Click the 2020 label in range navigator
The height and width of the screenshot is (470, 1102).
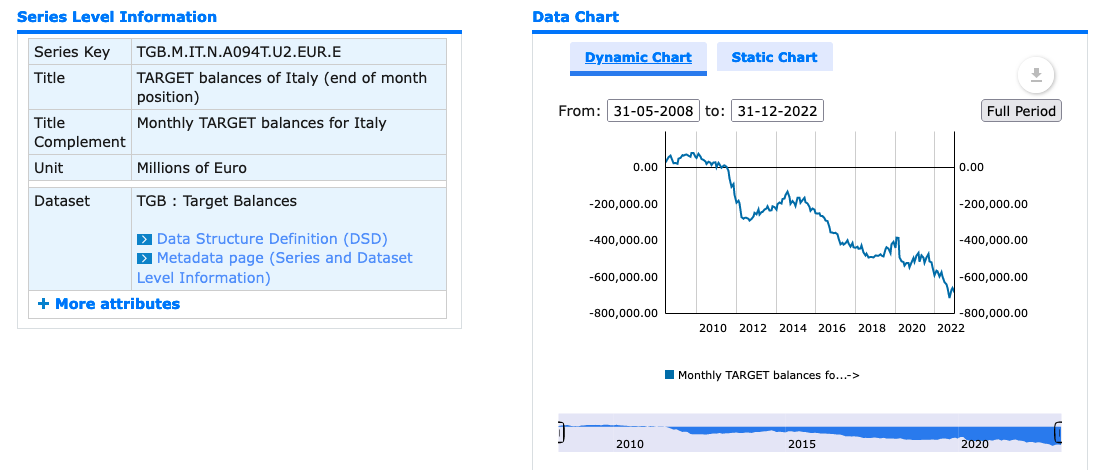975,445
